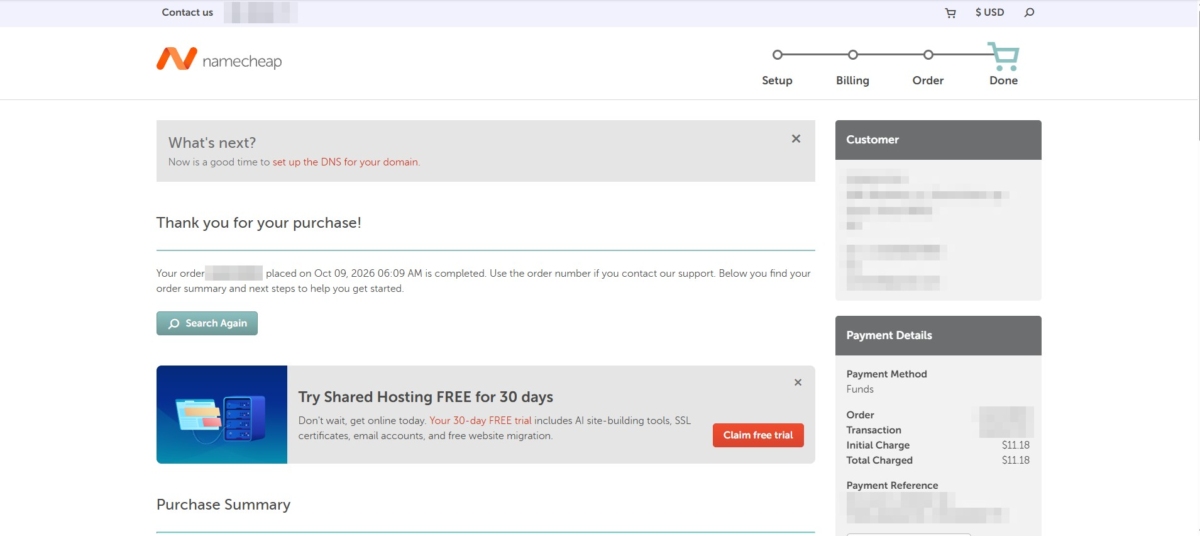Select the Done step cart icon
The height and width of the screenshot is (536, 1200).
point(1003,55)
